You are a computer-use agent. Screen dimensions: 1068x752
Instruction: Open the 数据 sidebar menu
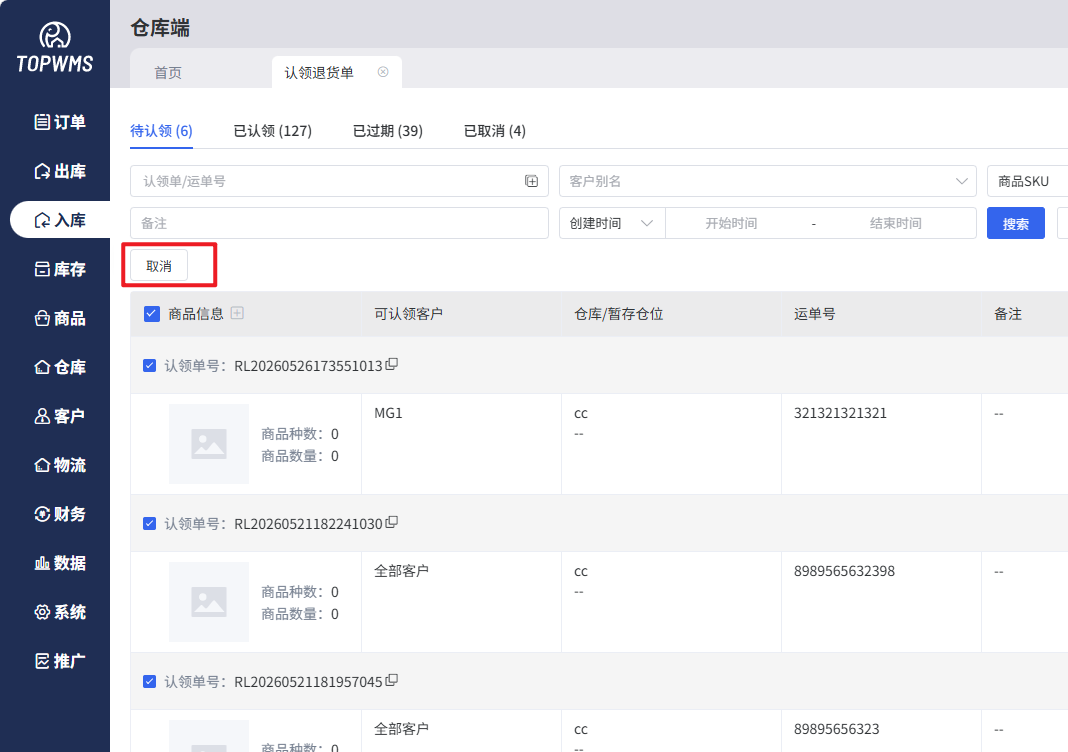tap(60, 563)
